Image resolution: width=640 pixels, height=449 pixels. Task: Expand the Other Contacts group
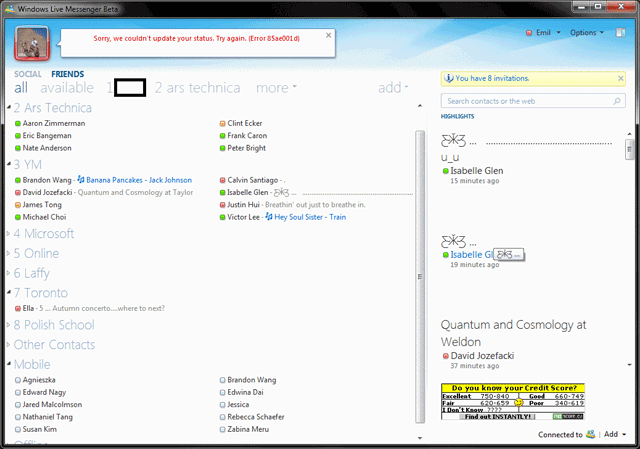(x=9, y=345)
